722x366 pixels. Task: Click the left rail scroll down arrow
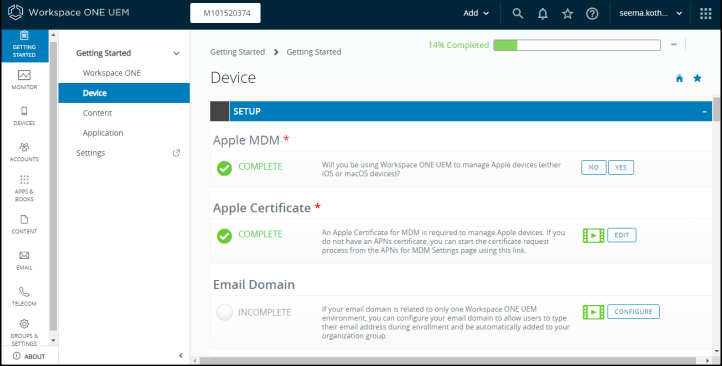click(x=53, y=341)
